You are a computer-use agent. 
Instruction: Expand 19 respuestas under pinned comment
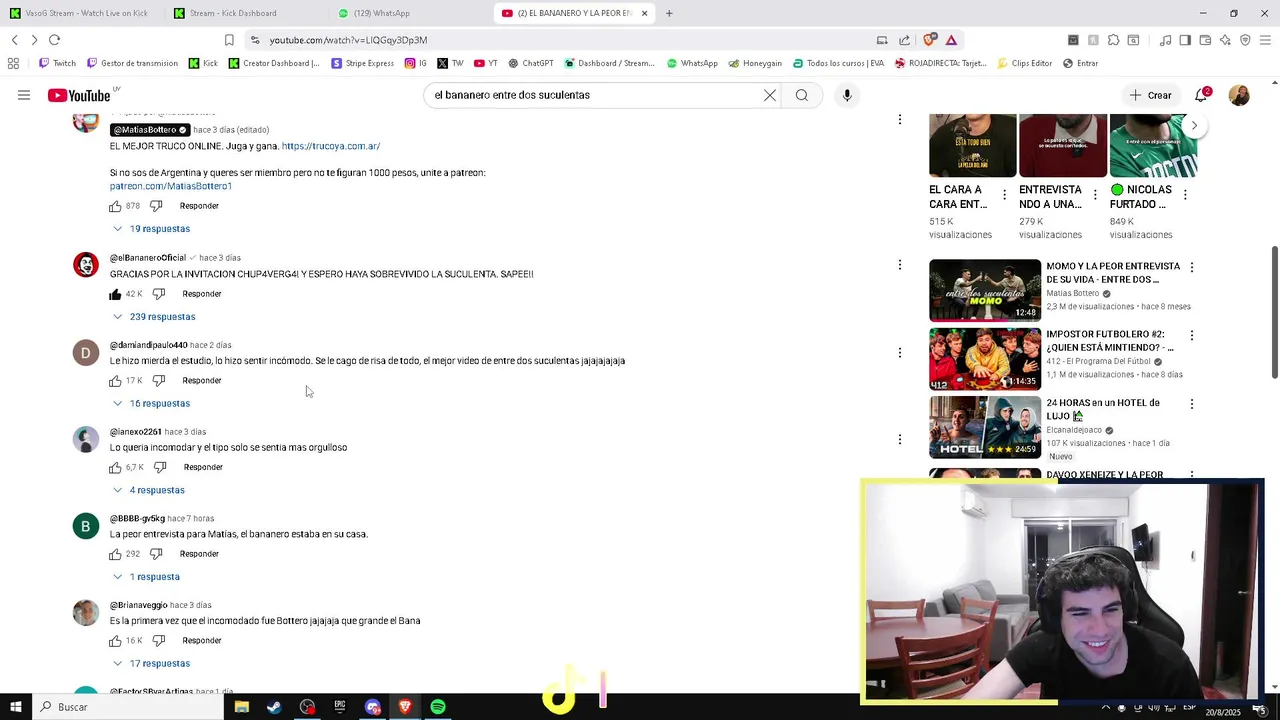[151, 229]
